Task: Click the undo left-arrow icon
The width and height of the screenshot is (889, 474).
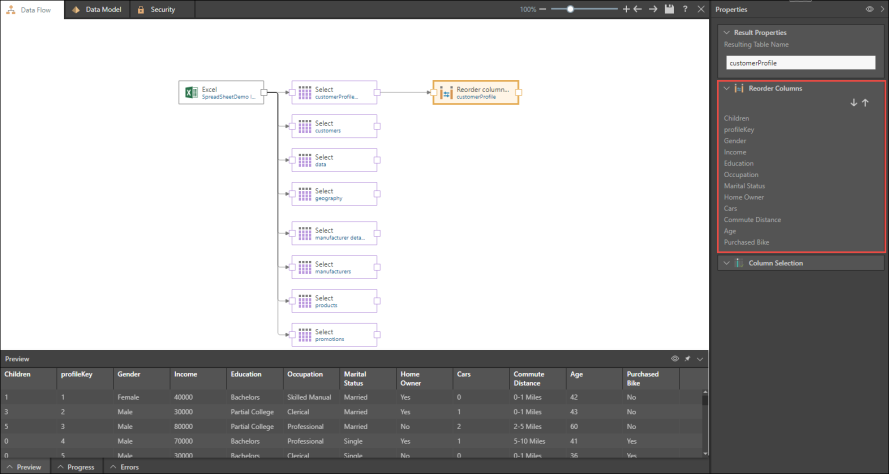Action: pos(638,9)
